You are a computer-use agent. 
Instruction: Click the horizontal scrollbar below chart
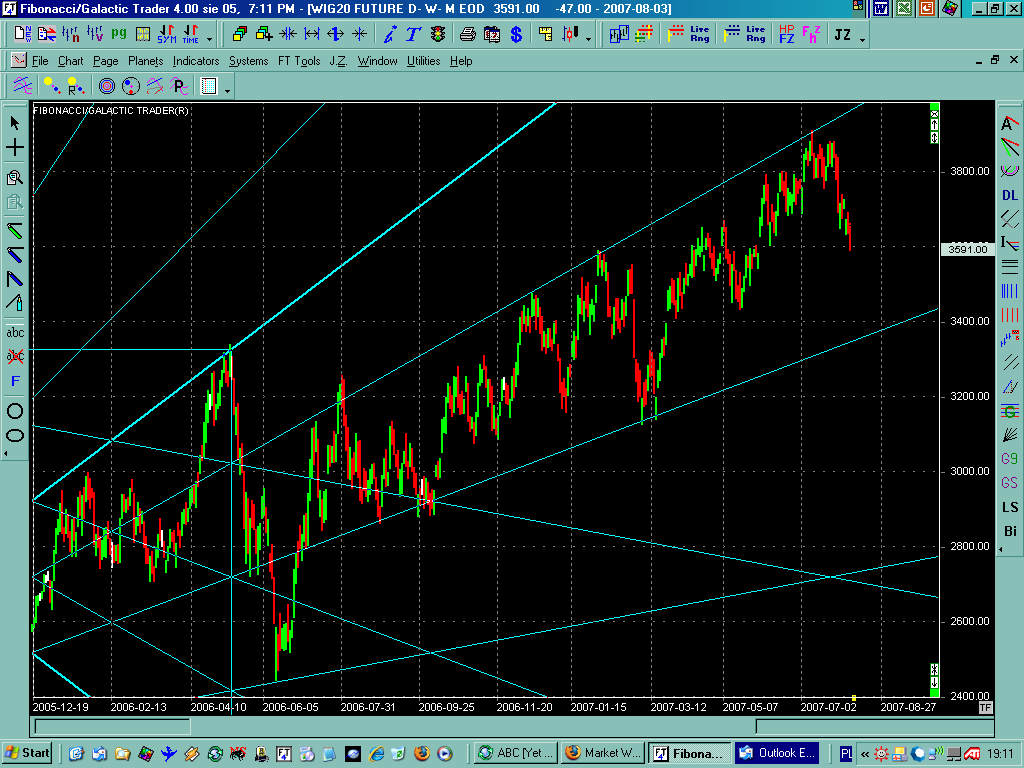point(513,726)
